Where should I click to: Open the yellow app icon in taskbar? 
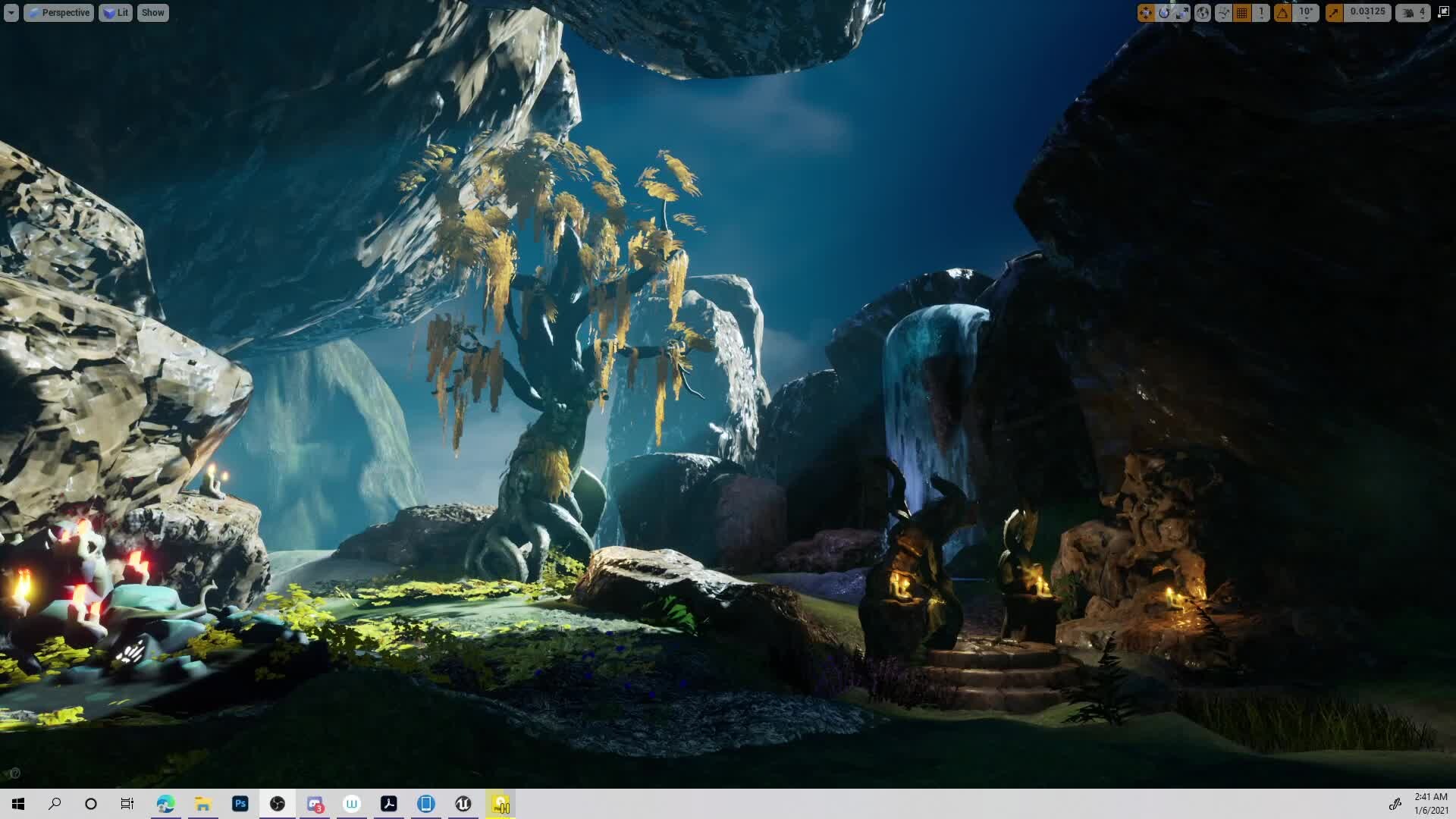point(500,804)
